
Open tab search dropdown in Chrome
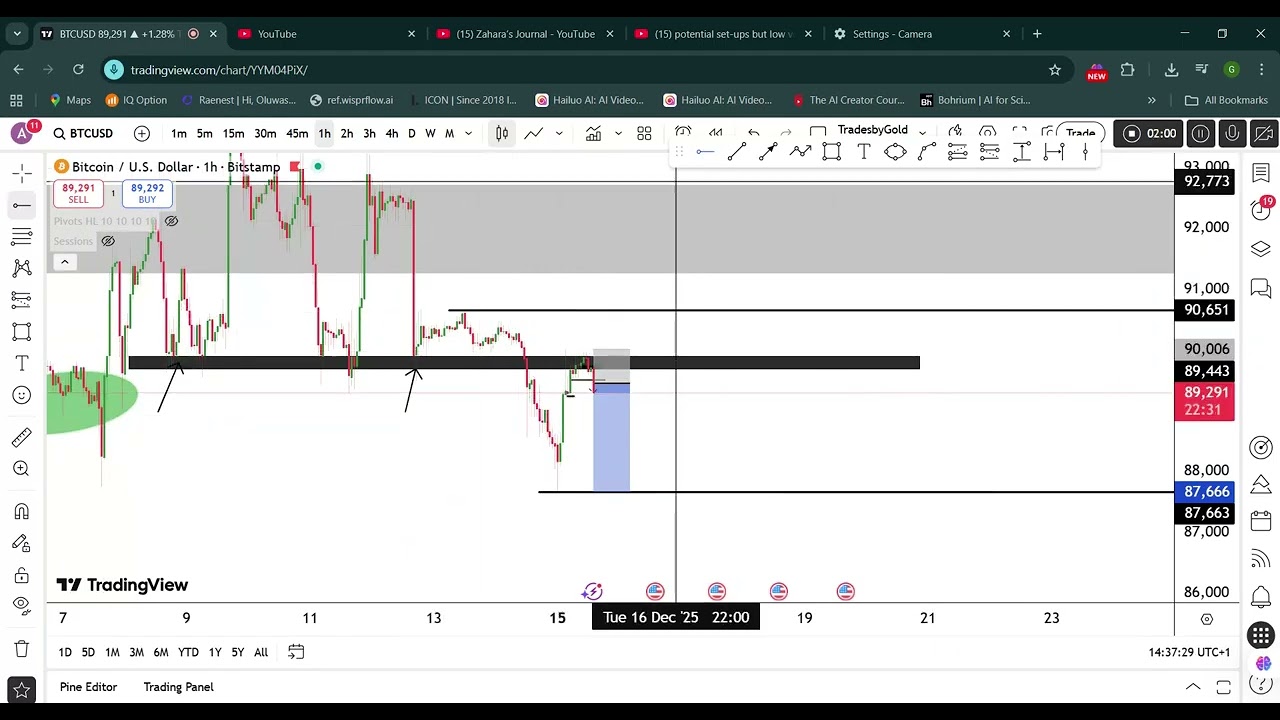click(17, 34)
